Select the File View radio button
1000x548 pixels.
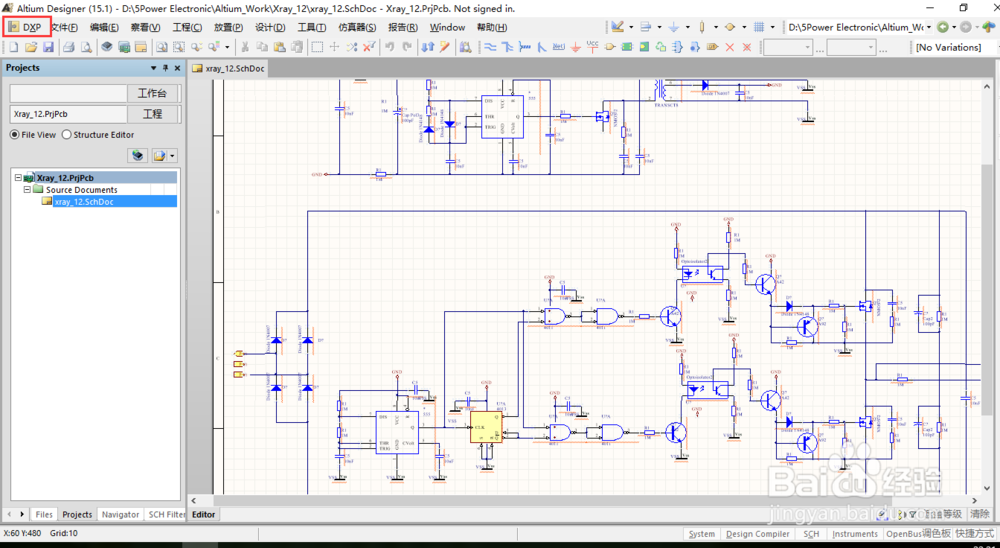click(15, 135)
